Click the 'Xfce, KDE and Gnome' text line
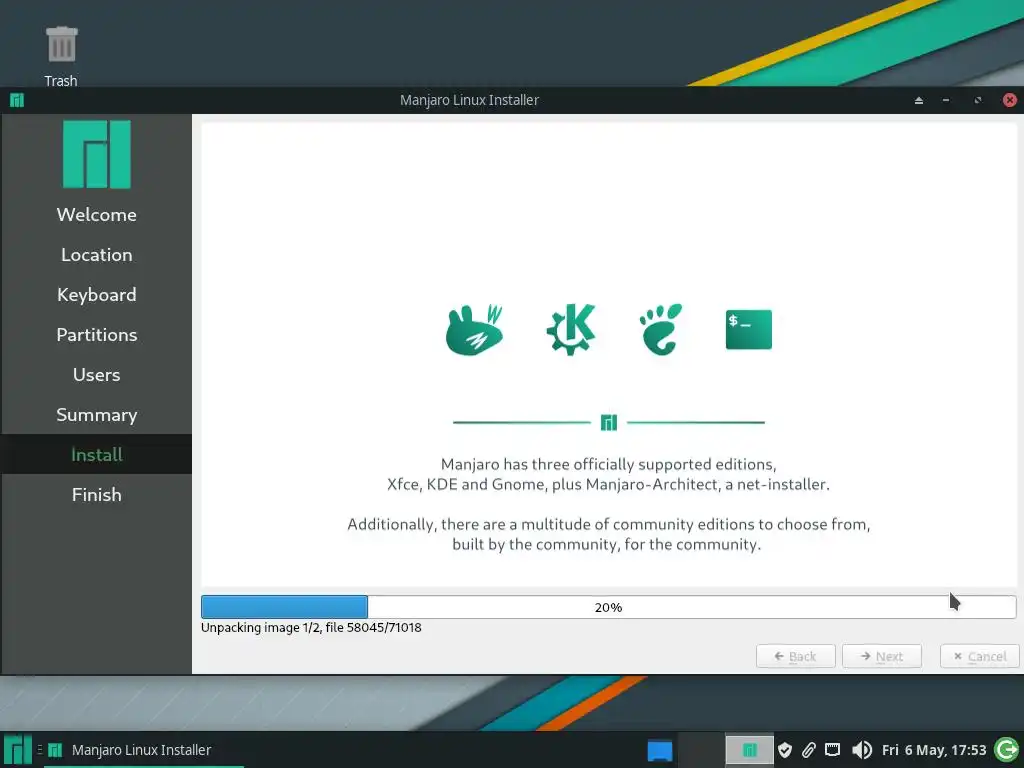Screen dimensions: 1024x768 pos(609,485)
